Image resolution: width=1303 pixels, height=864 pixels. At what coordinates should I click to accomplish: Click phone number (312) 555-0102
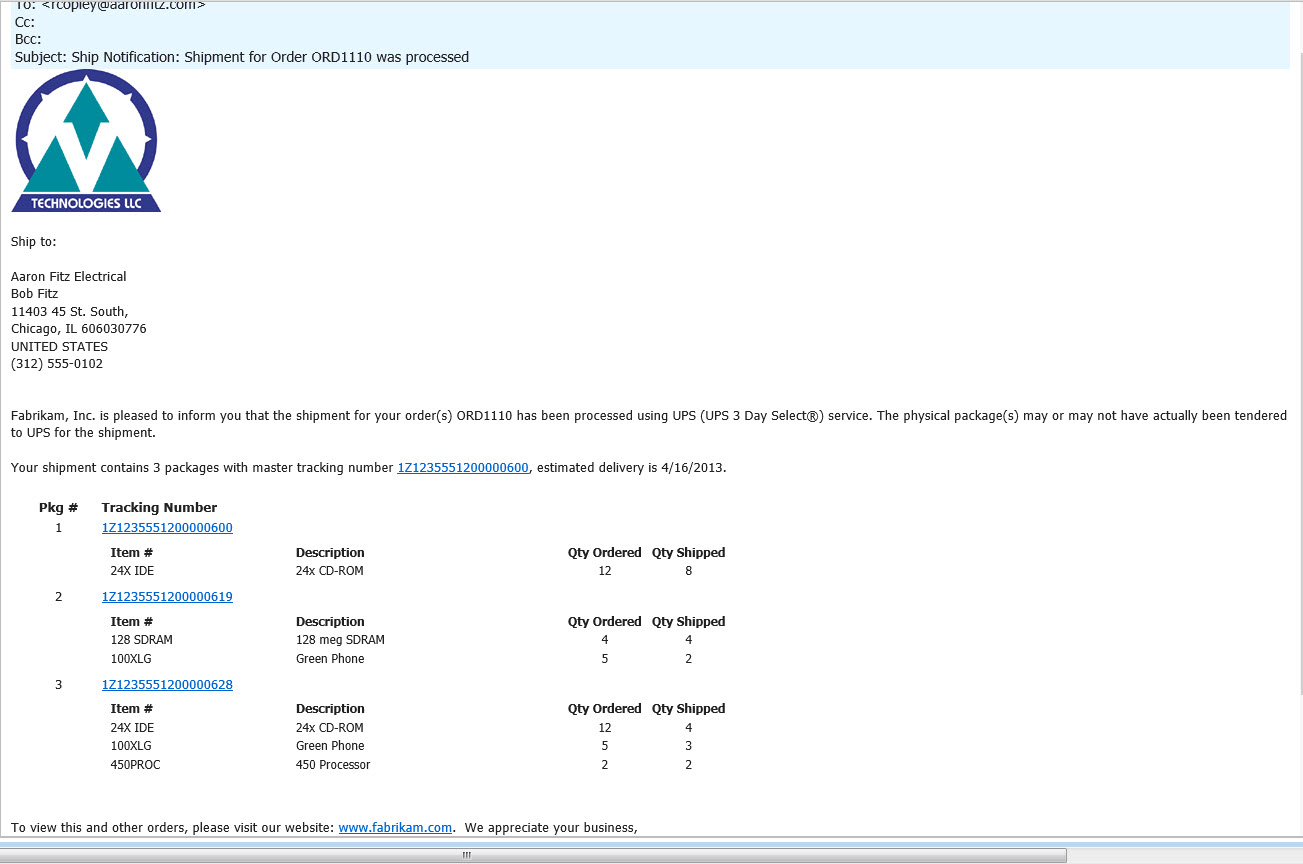[57, 364]
